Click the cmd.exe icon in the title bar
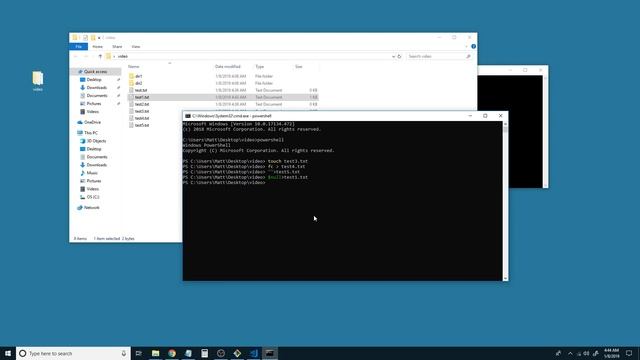This screenshot has height=360, width=640. click(x=188, y=116)
